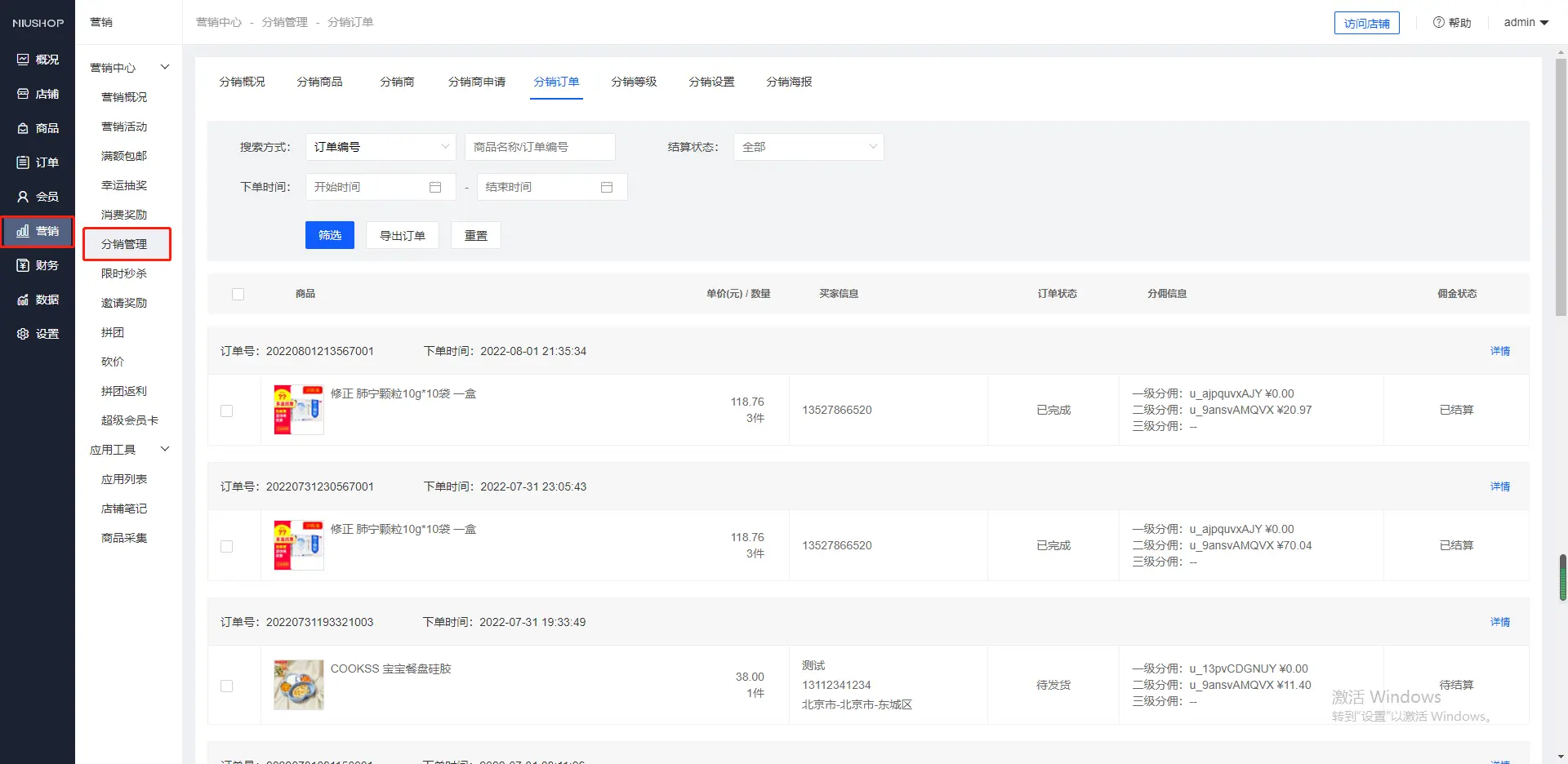This screenshot has width=1568, height=764.
Task: Toggle the select-all checkbox in table header
Action: click(238, 294)
